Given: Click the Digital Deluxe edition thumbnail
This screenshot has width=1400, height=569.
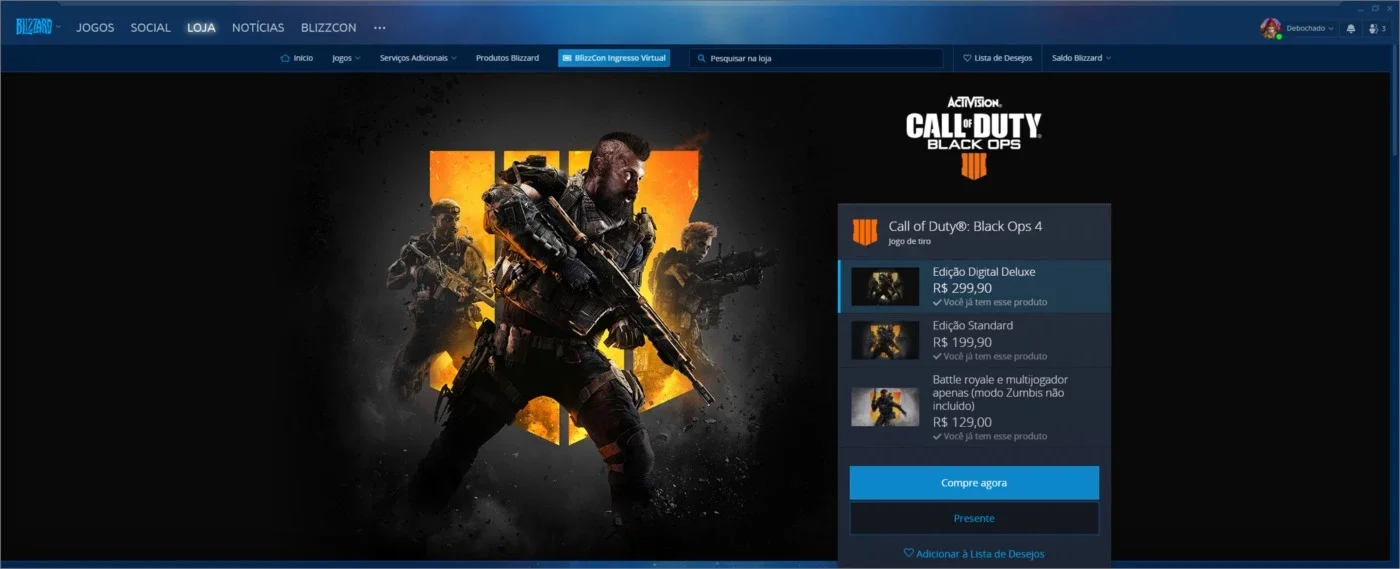Looking at the screenshot, I should tap(885, 287).
